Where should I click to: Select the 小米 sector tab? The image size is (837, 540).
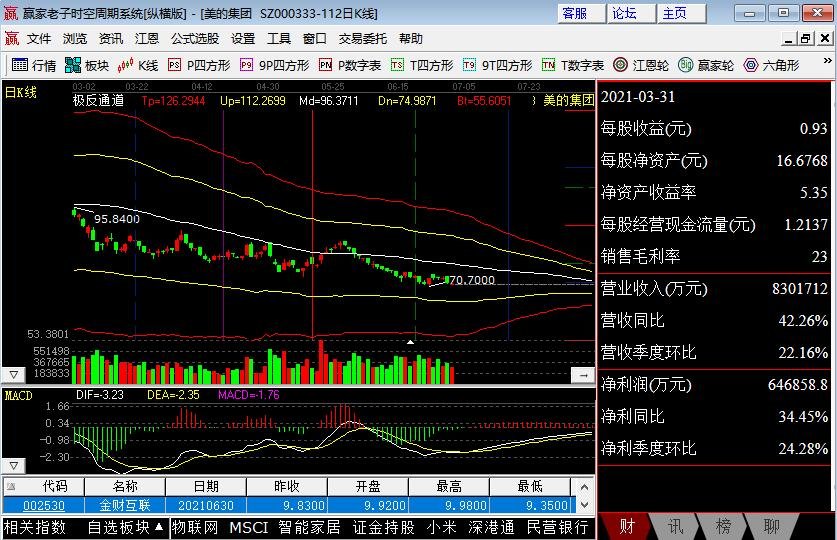(441, 527)
